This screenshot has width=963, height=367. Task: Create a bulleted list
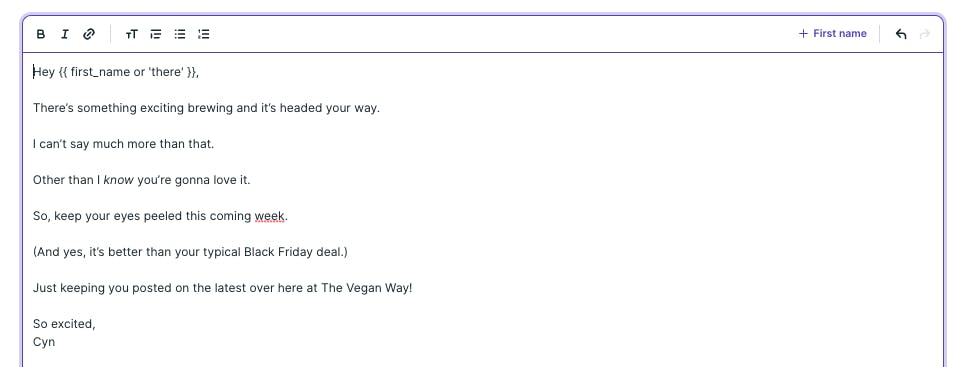point(180,34)
